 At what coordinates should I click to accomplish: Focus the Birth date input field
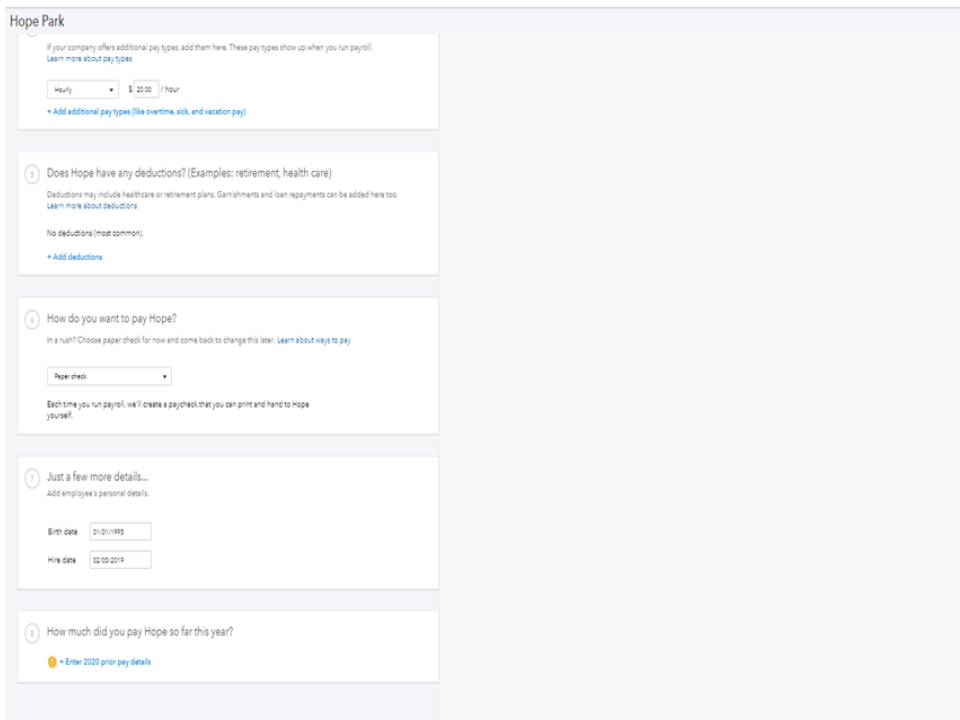click(120, 532)
